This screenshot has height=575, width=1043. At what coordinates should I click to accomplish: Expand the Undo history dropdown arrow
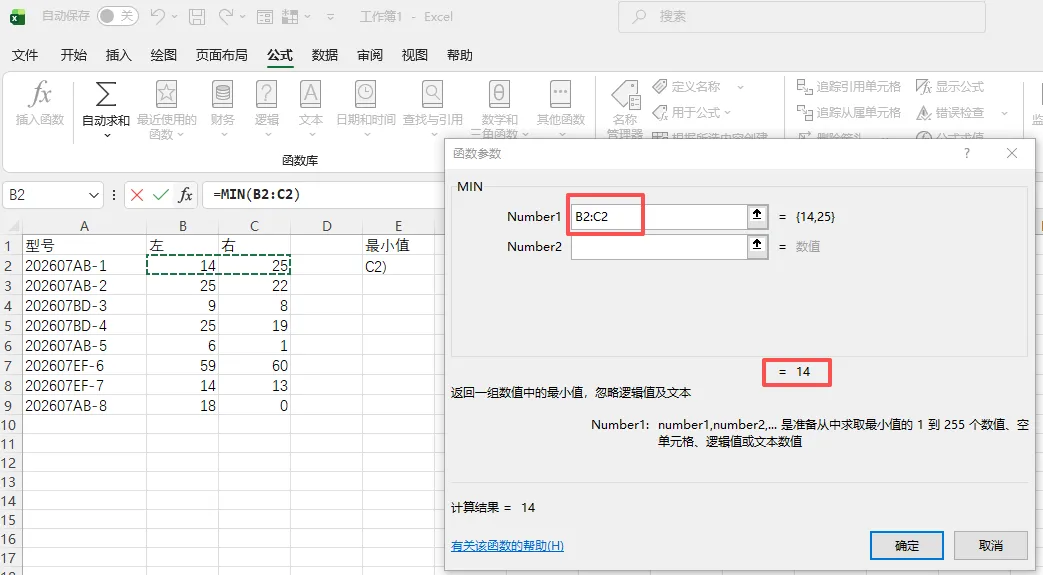click(x=174, y=17)
